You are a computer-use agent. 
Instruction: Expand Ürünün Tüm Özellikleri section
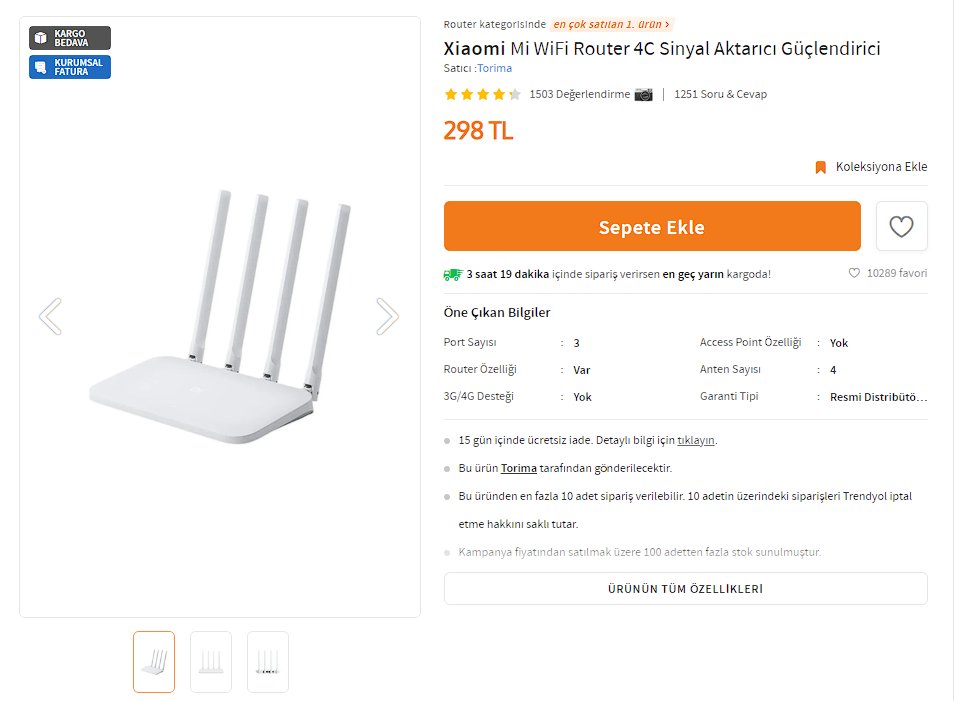pos(685,589)
